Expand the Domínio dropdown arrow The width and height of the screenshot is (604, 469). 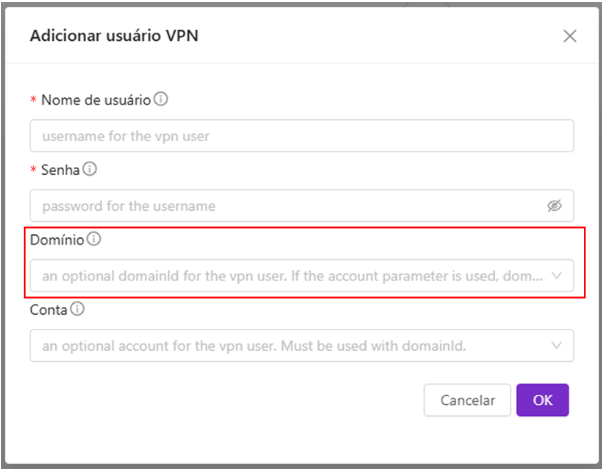pyautogui.click(x=556, y=275)
